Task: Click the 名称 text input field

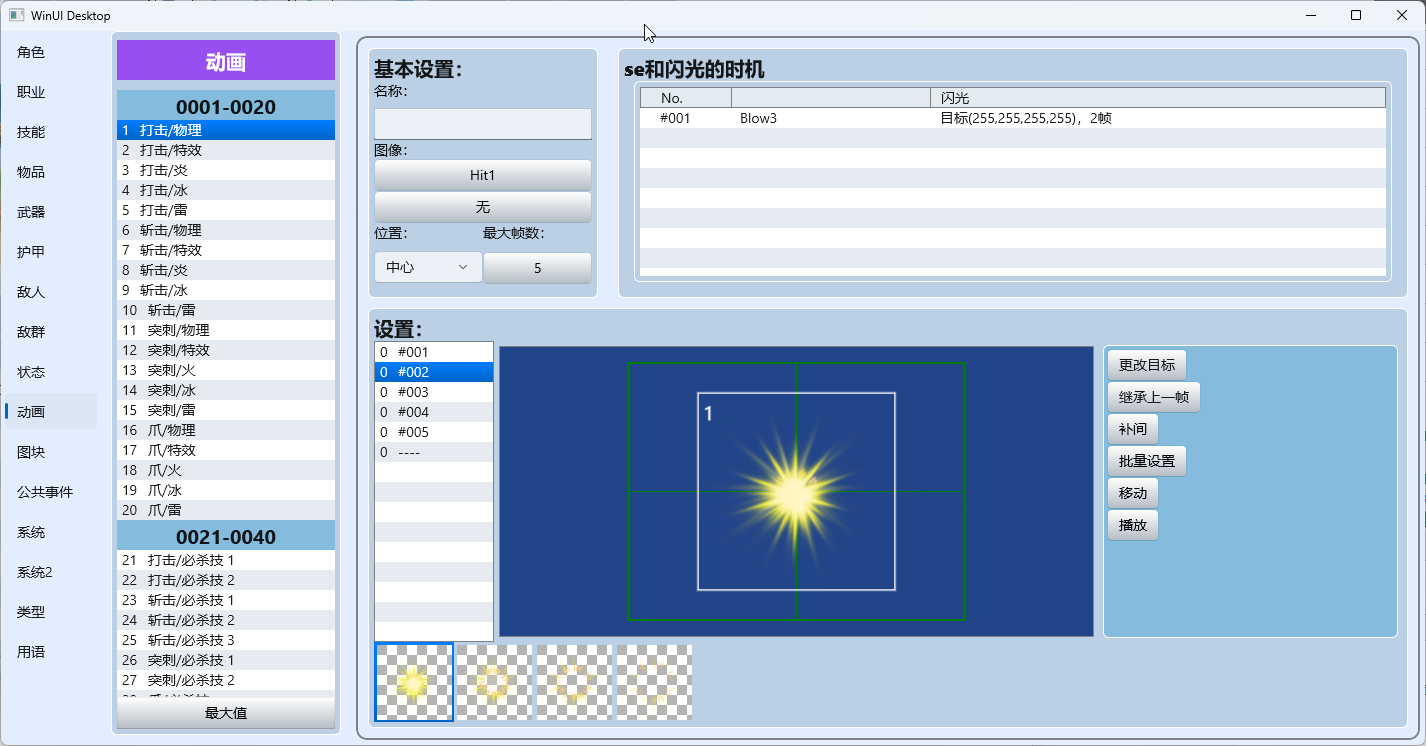Action: tap(483, 124)
